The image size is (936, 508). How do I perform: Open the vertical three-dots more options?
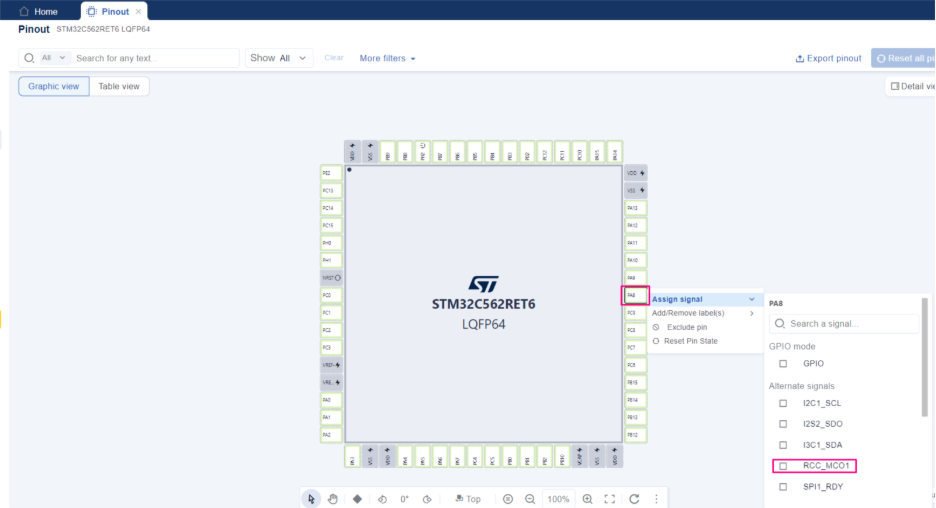click(x=656, y=499)
